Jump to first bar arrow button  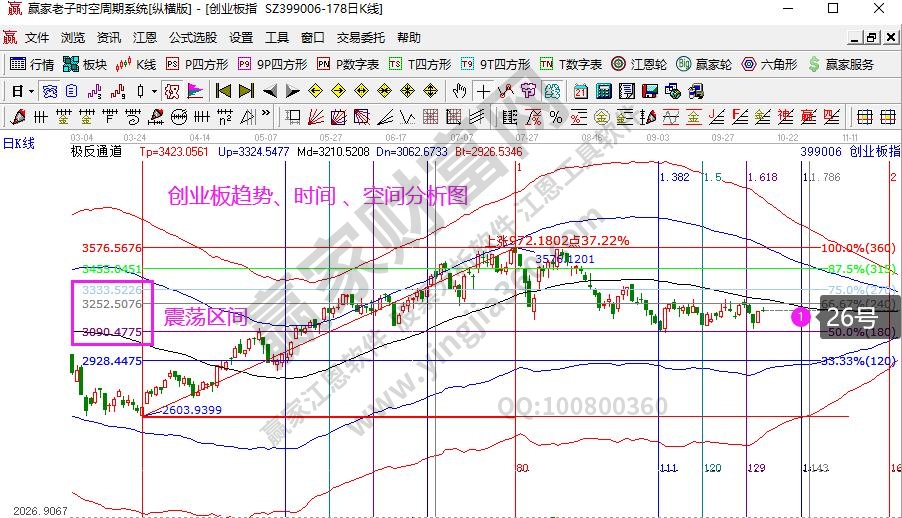(x=222, y=91)
